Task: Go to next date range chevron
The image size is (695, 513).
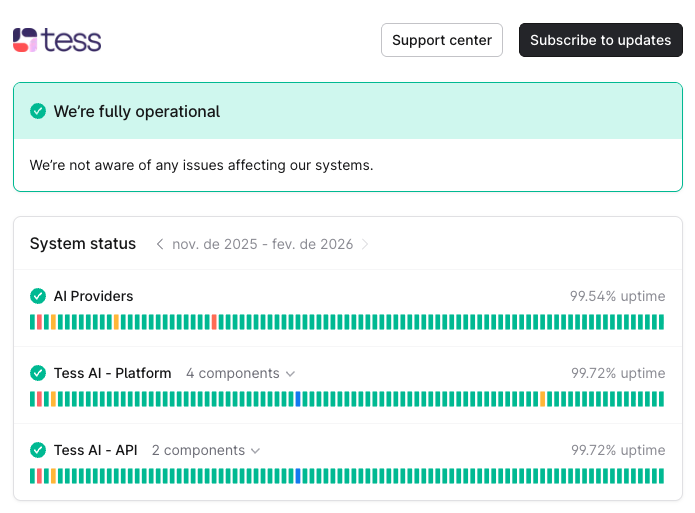Action: (x=365, y=244)
